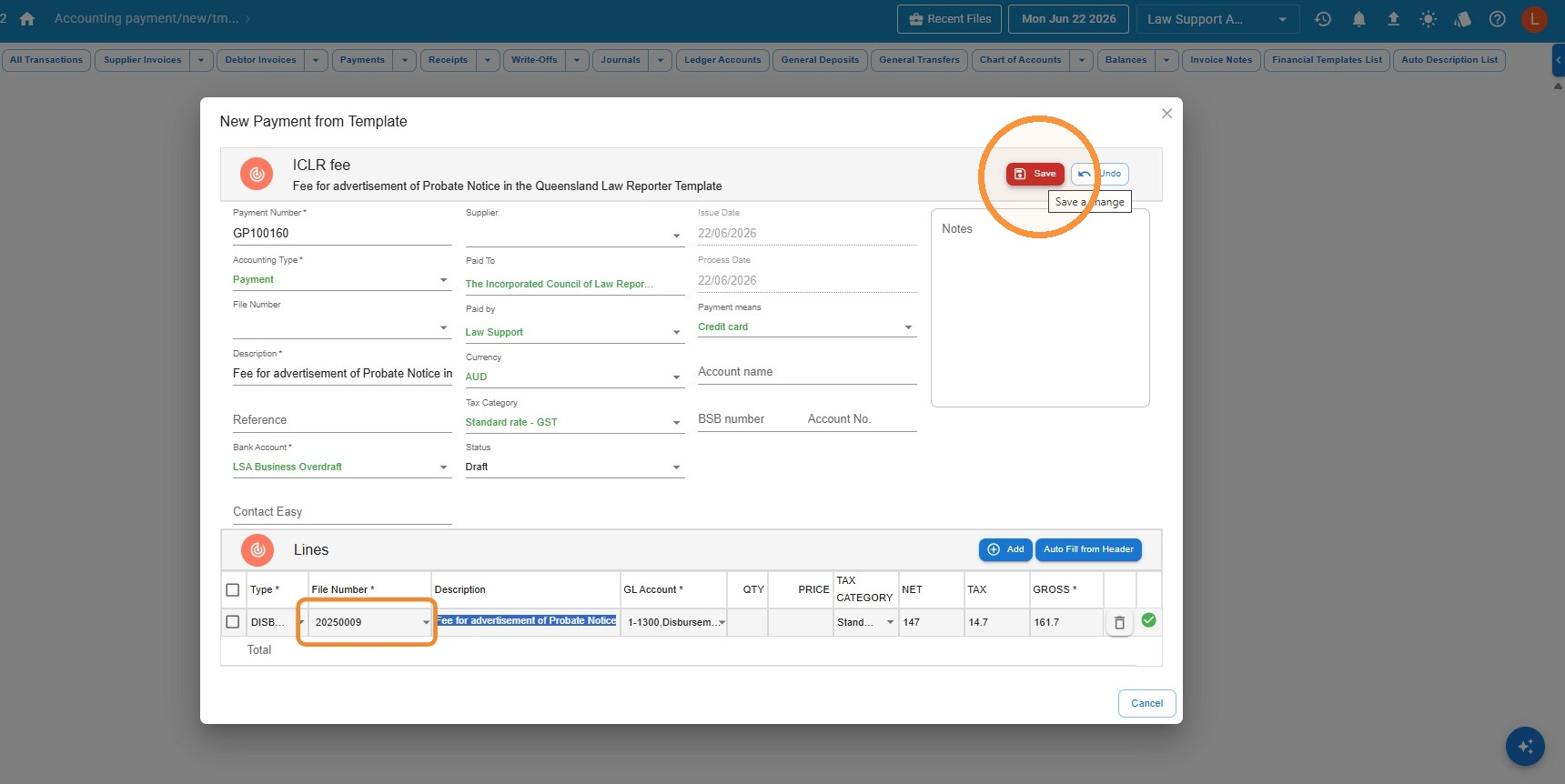Open the Supplier Invoices tab

tap(143, 60)
